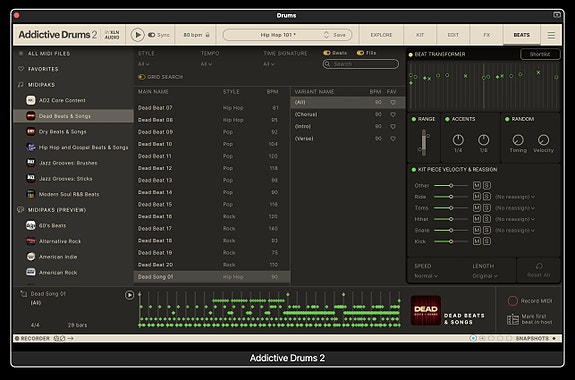This screenshot has height=380, width=575.
Task: Open the Toms reassign dropdown
Action: (515, 208)
